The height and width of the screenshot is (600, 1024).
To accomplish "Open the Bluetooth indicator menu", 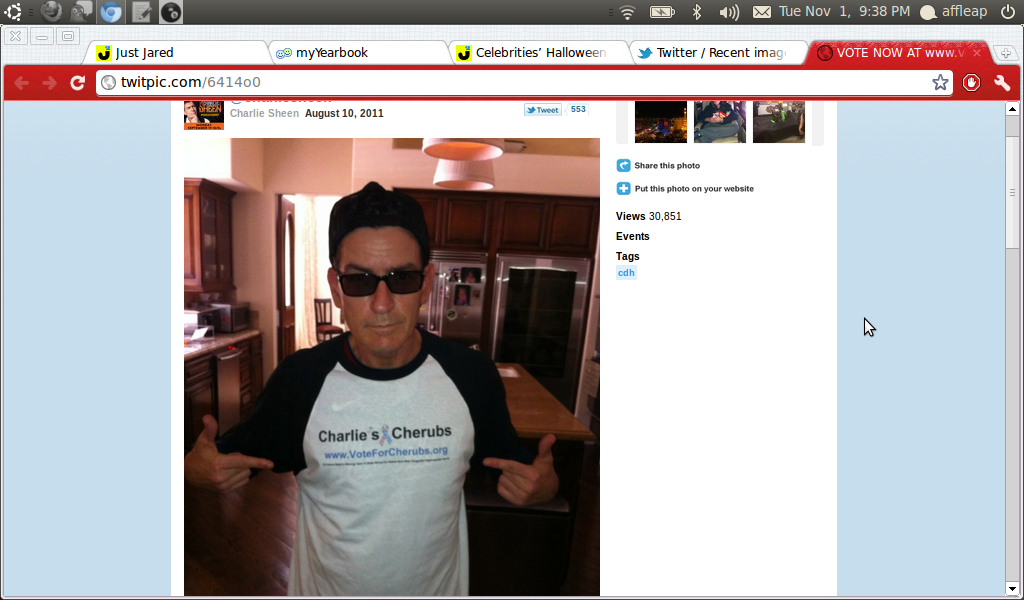I will (697, 12).
